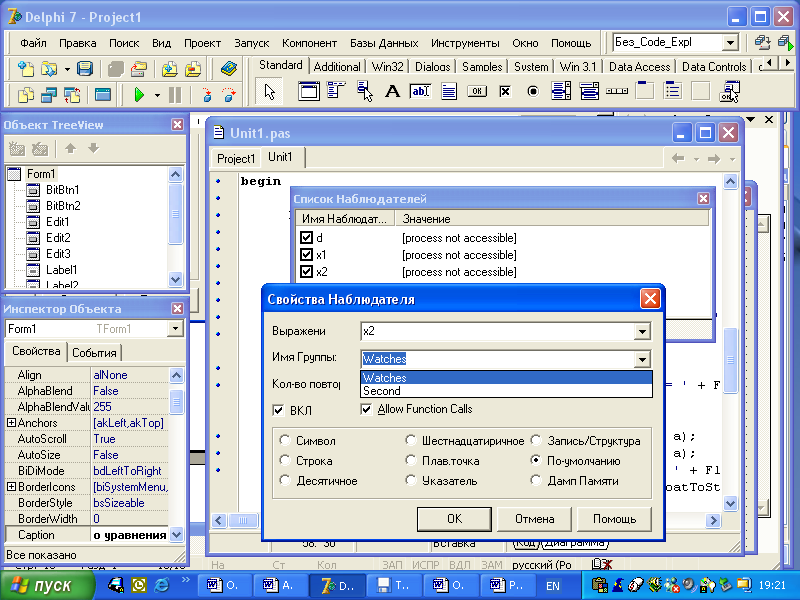The height and width of the screenshot is (600, 800).
Task: Select the Шестнадцатиричное radio button
Action: click(x=411, y=440)
